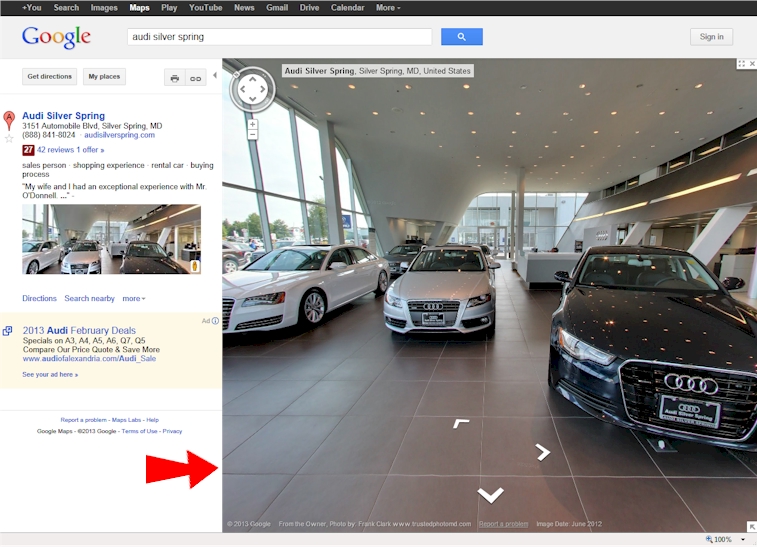The width and height of the screenshot is (757, 548).
Task: Open 2013 Audi February Deals ad
Action: point(79,331)
